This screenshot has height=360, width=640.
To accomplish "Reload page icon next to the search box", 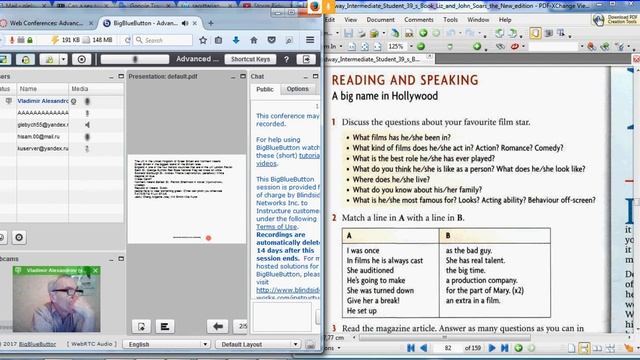I will (x=127, y=40).
